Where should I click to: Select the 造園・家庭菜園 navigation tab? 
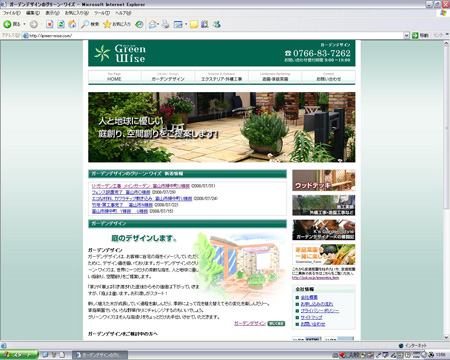coord(275,77)
